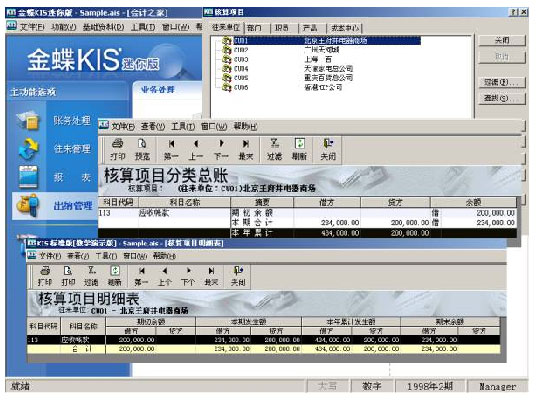Select C006 item in 核算项目 tree
This screenshot has width=536, height=401.
[x=282, y=88]
